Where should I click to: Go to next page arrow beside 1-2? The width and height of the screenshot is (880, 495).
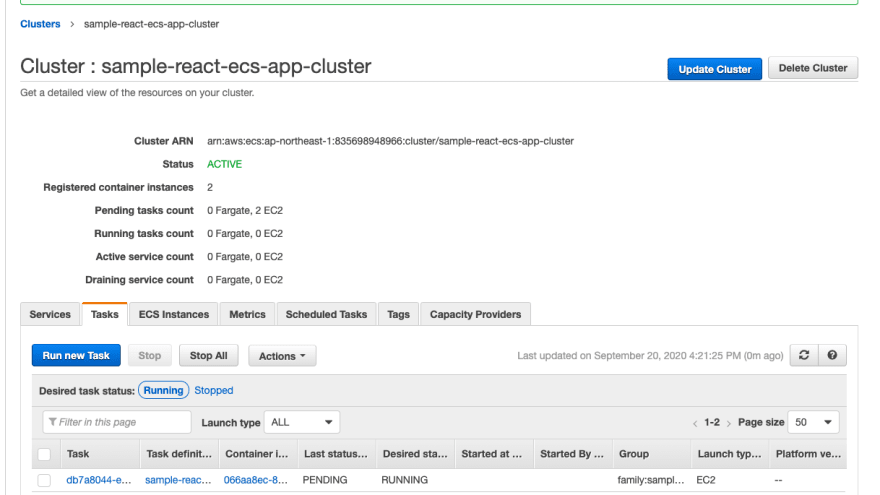point(728,423)
